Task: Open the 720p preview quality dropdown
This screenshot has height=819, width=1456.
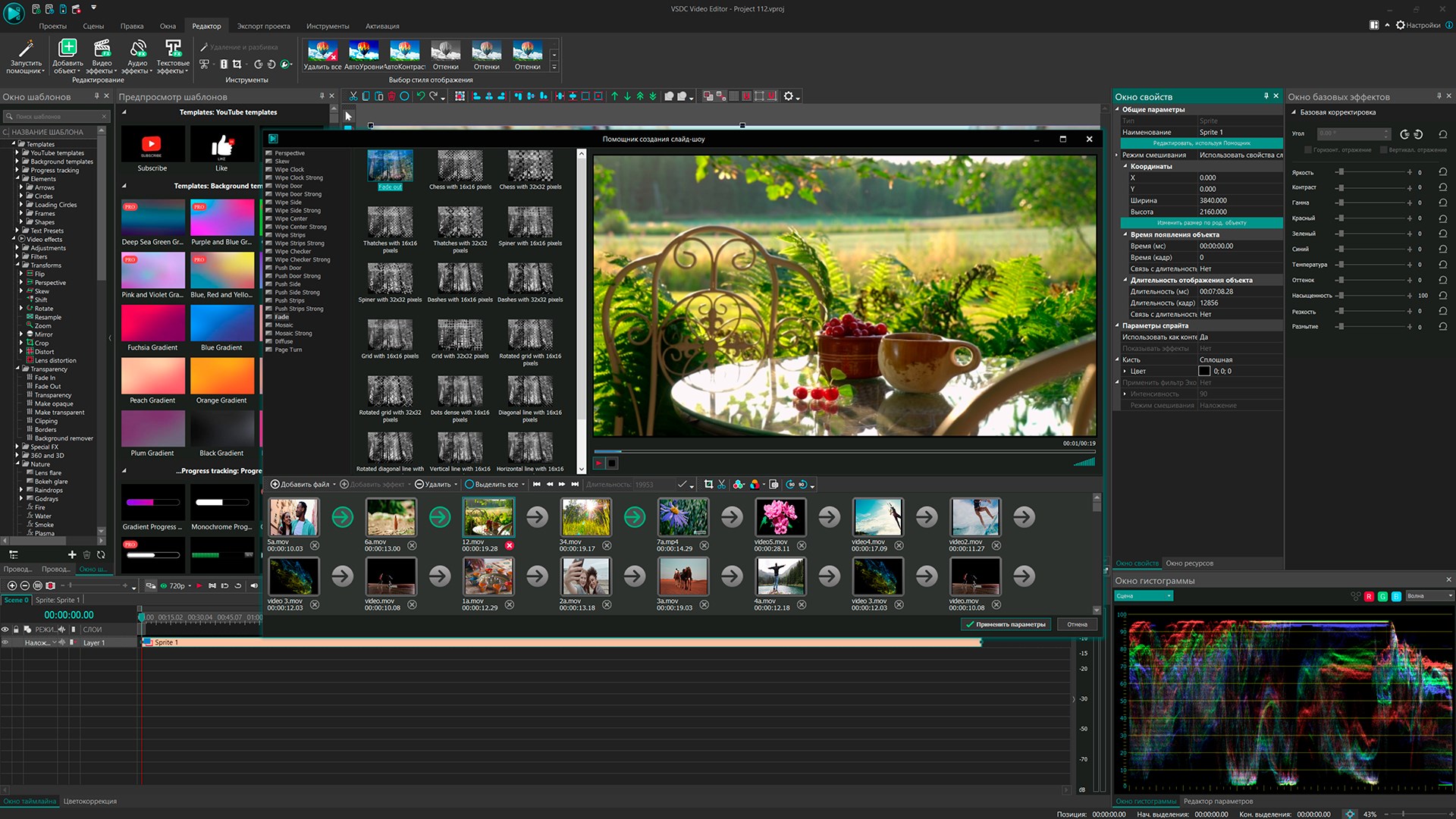Action: [x=189, y=585]
